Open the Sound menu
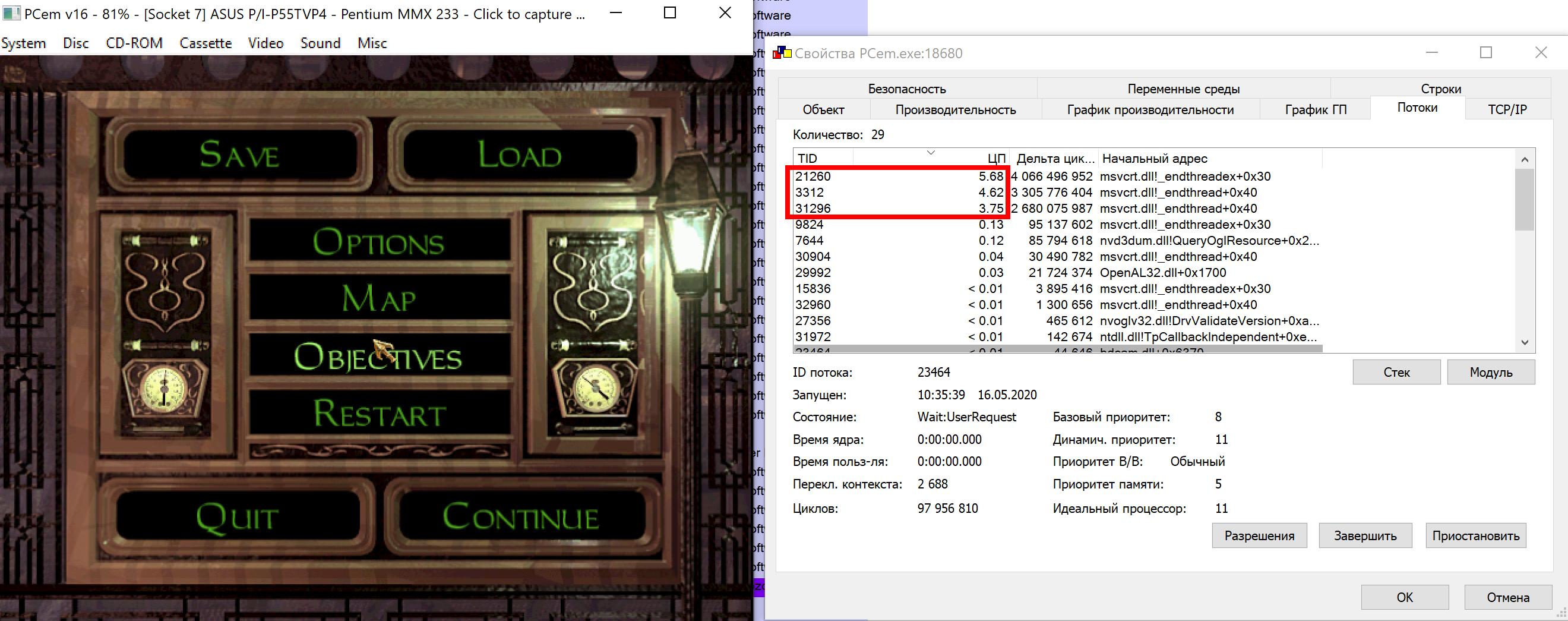 coord(320,43)
